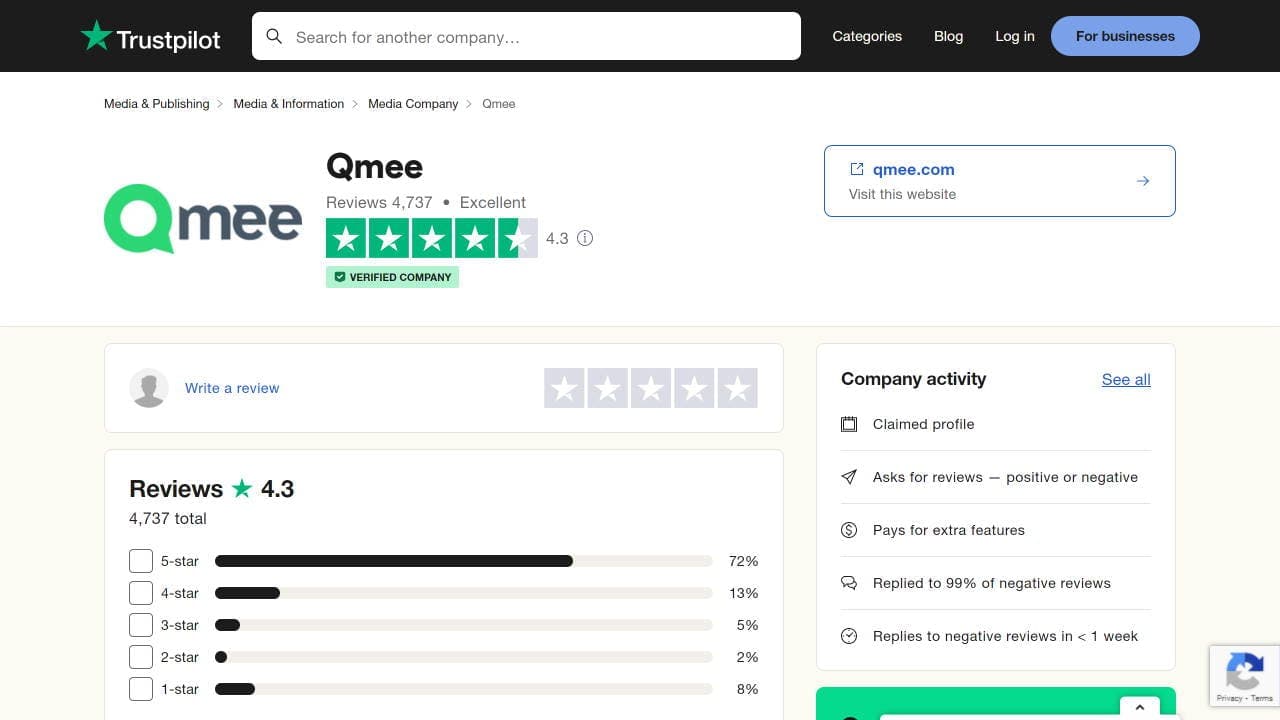Screen dimensions: 1280x720
Task: Click the arrow icon in website card
Action: click(x=1143, y=181)
